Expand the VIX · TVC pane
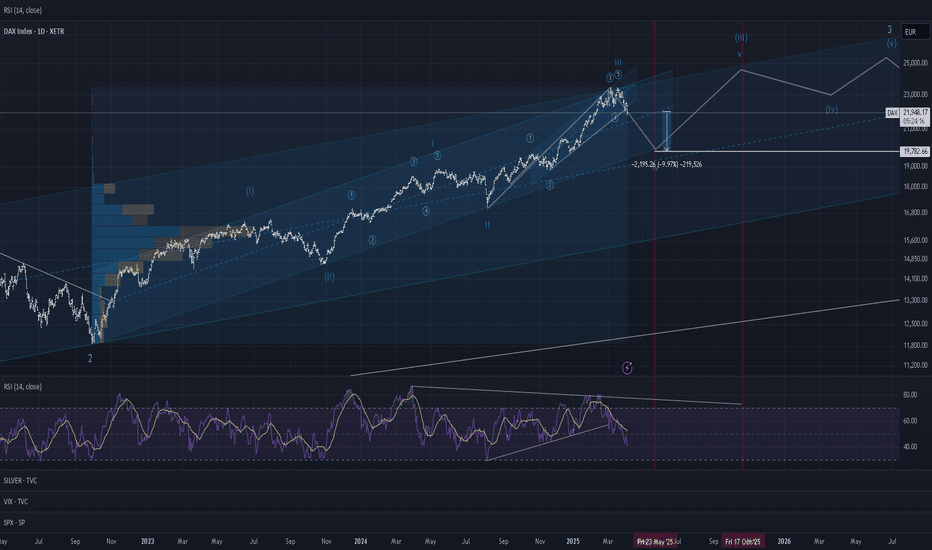Image resolution: width=932 pixels, height=550 pixels. [16, 501]
